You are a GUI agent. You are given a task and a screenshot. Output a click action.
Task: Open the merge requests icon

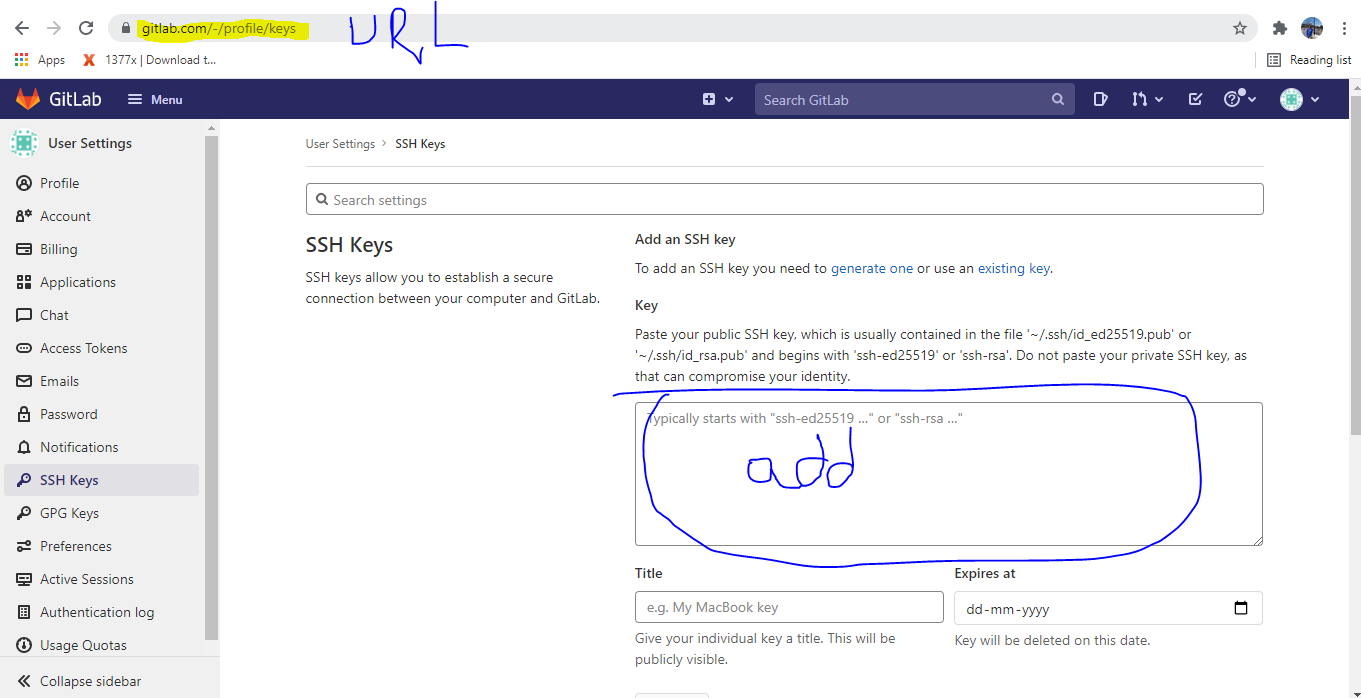pyautogui.click(x=1141, y=99)
